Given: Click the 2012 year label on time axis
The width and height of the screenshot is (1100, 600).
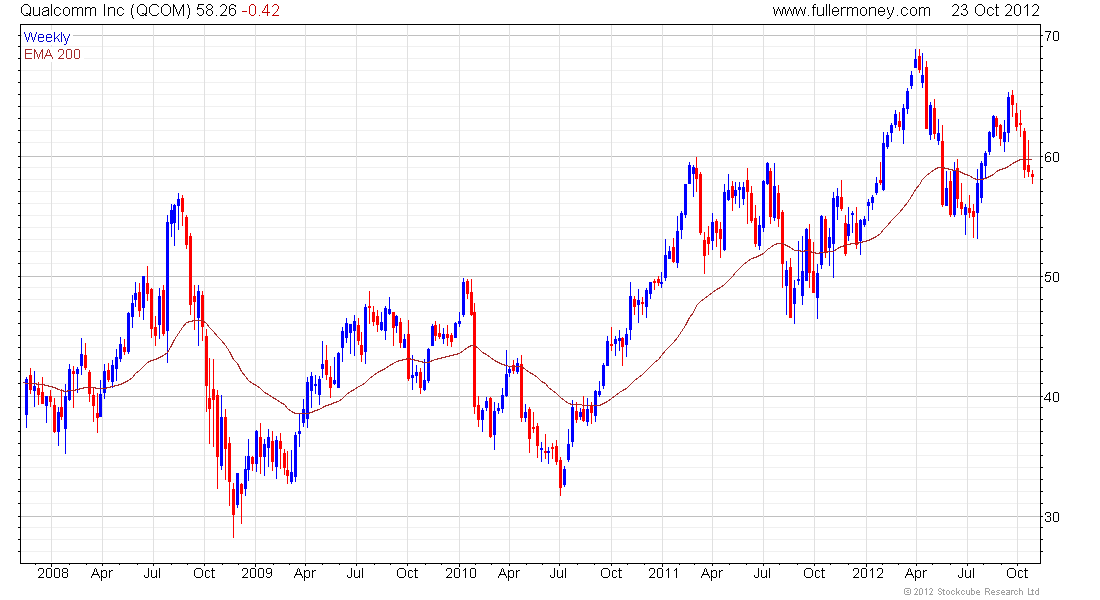Looking at the screenshot, I should 868,573.
